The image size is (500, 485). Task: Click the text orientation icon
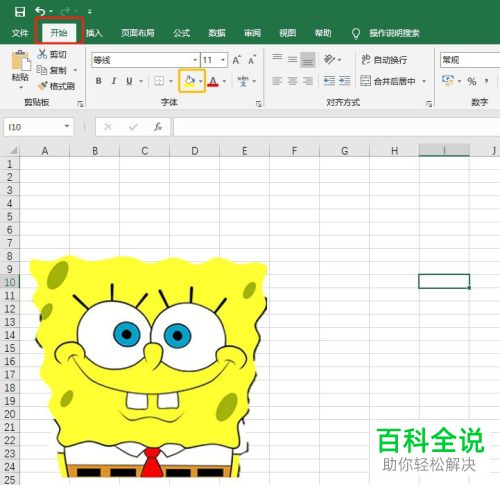[x=329, y=60]
